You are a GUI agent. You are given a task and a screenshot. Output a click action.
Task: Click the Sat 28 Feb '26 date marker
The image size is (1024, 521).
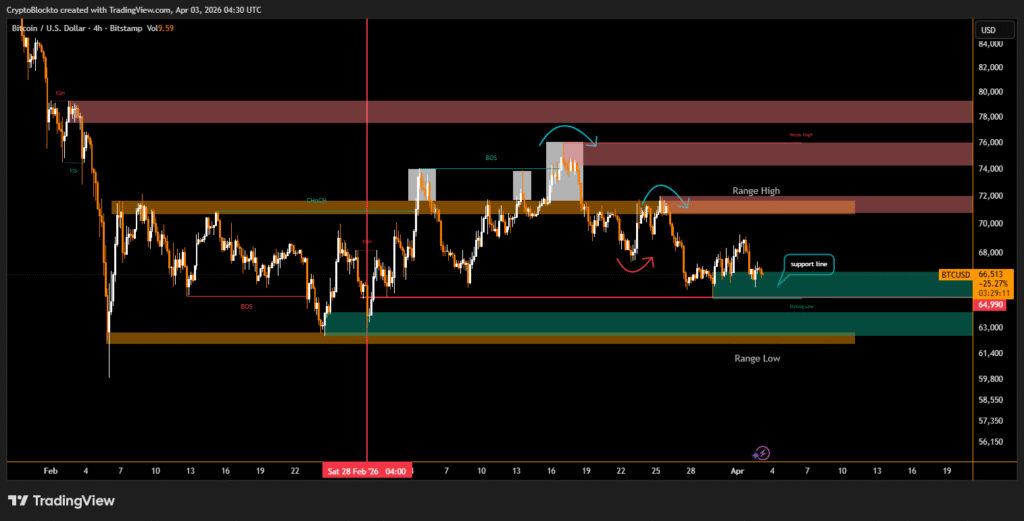click(366, 470)
